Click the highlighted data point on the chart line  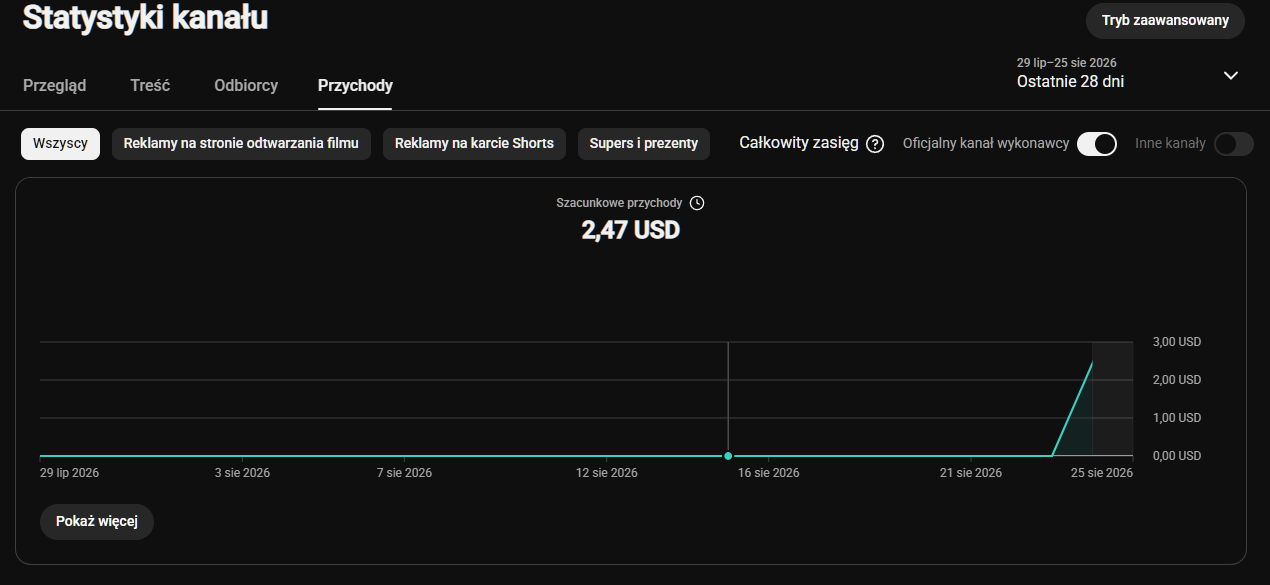click(728, 456)
